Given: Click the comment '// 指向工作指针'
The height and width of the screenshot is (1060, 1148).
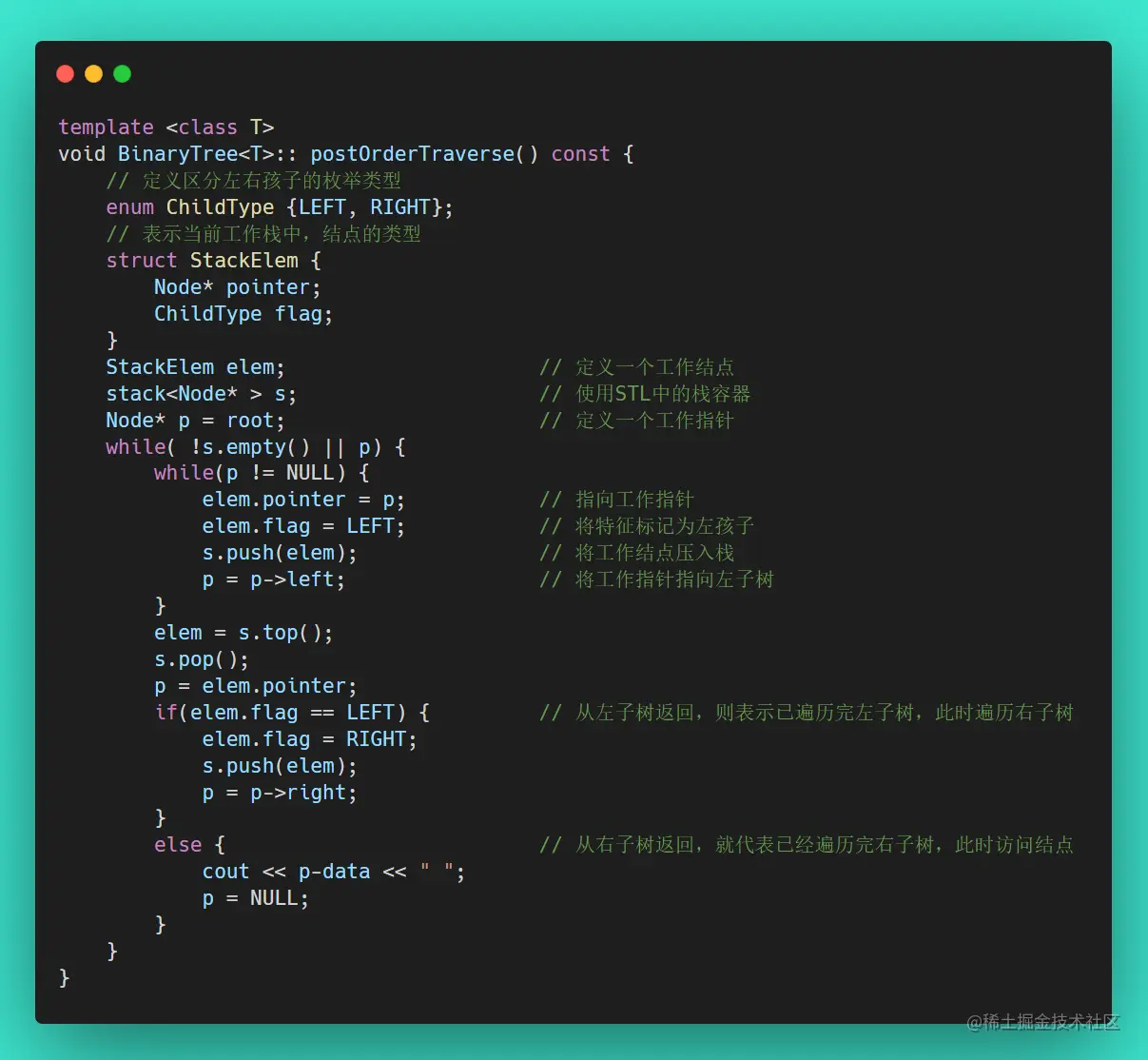Looking at the screenshot, I should pos(616,500).
